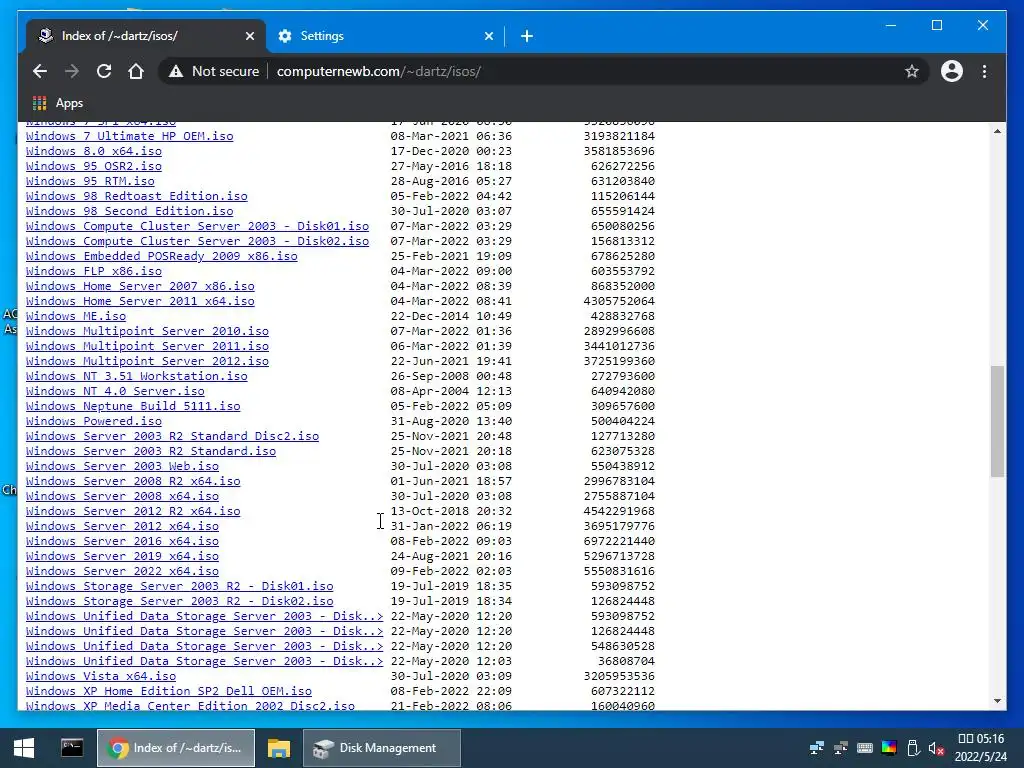Screen dimensions: 1024x768
Task: Download Windows_Server_2022_x64.iso
Action: [122, 571]
